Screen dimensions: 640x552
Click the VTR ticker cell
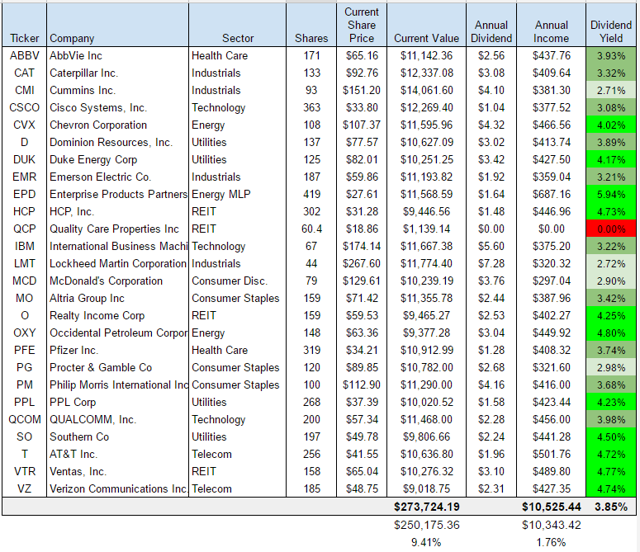[24, 472]
